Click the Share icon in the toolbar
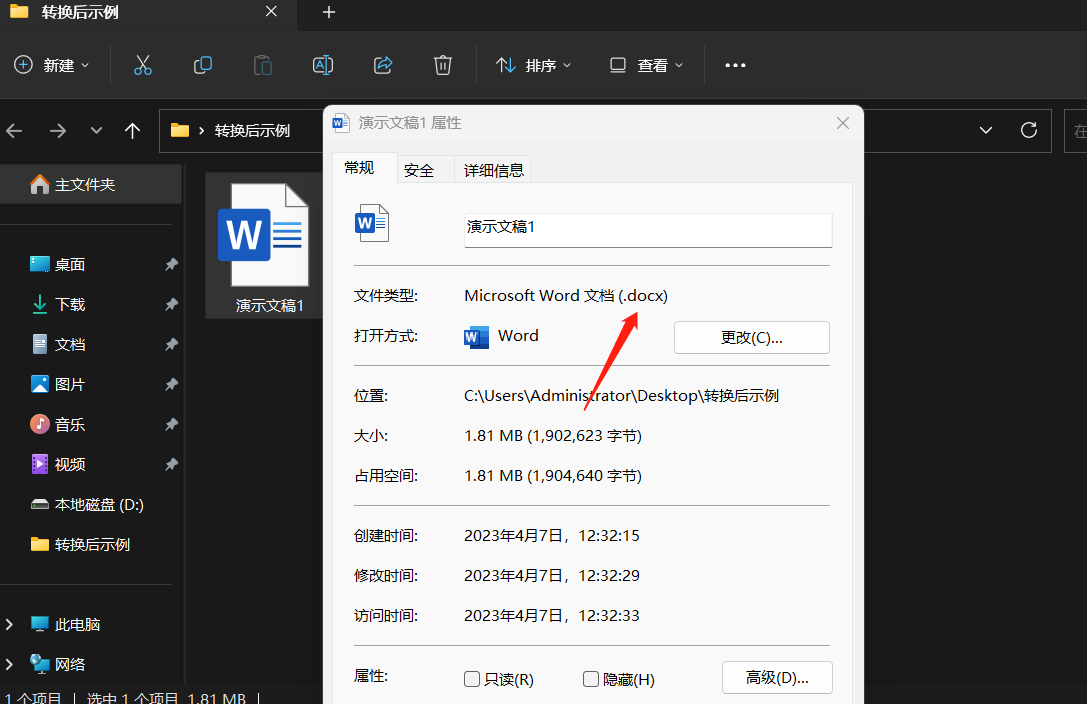This screenshot has width=1087, height=704. tap(383, 65)
